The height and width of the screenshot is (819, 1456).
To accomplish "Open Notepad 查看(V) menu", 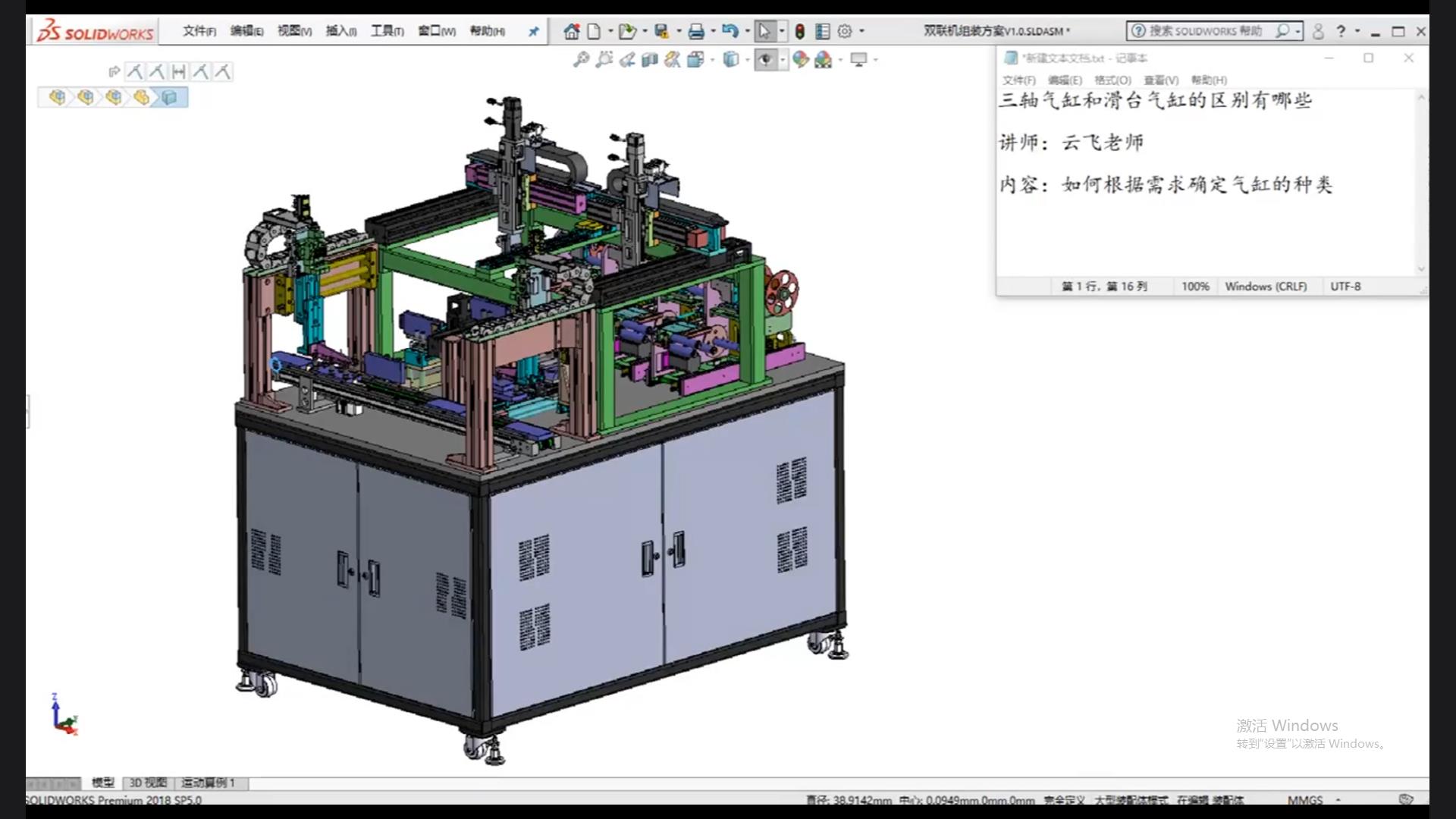I will click(1161, 80).
